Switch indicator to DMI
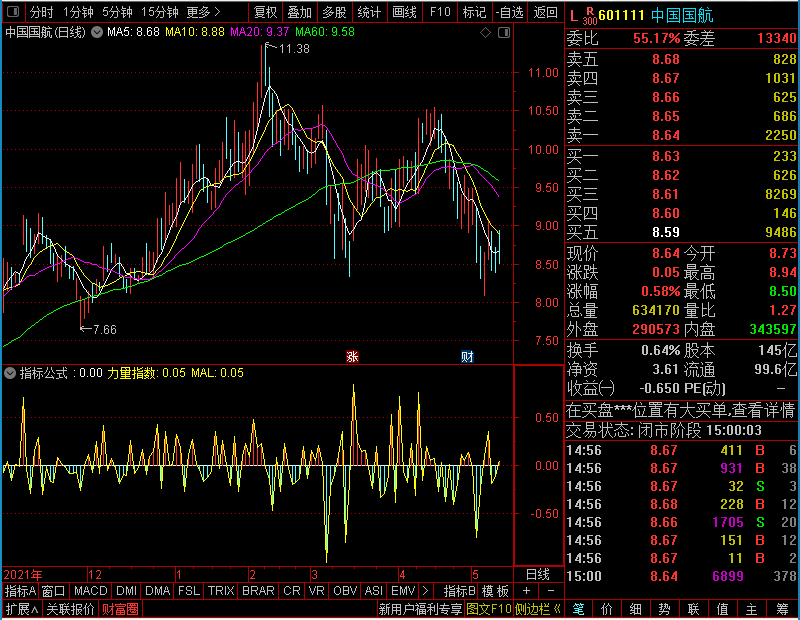 (126, 591)
